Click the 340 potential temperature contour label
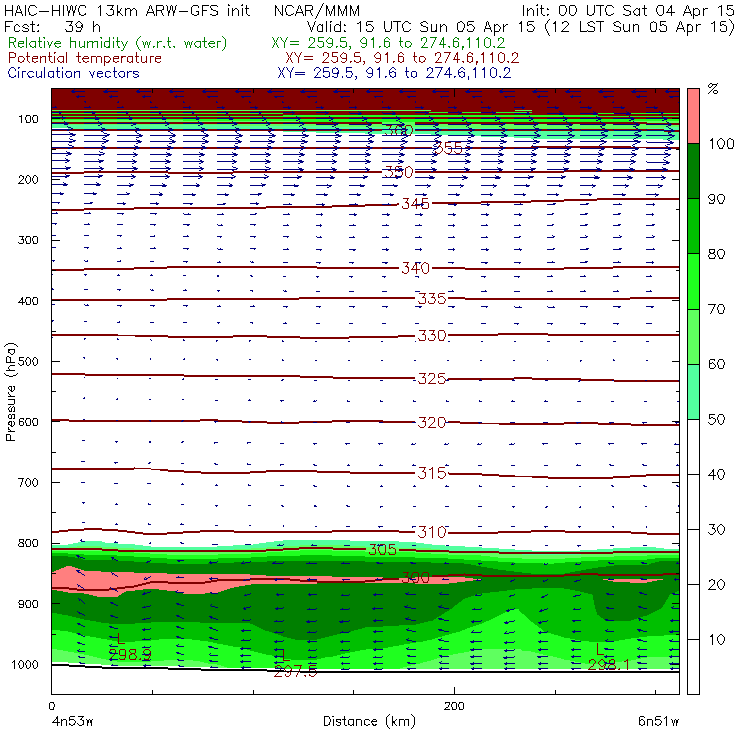Viewport: 740px width, 740px height. pyautogui.click(x=415, y=268)
